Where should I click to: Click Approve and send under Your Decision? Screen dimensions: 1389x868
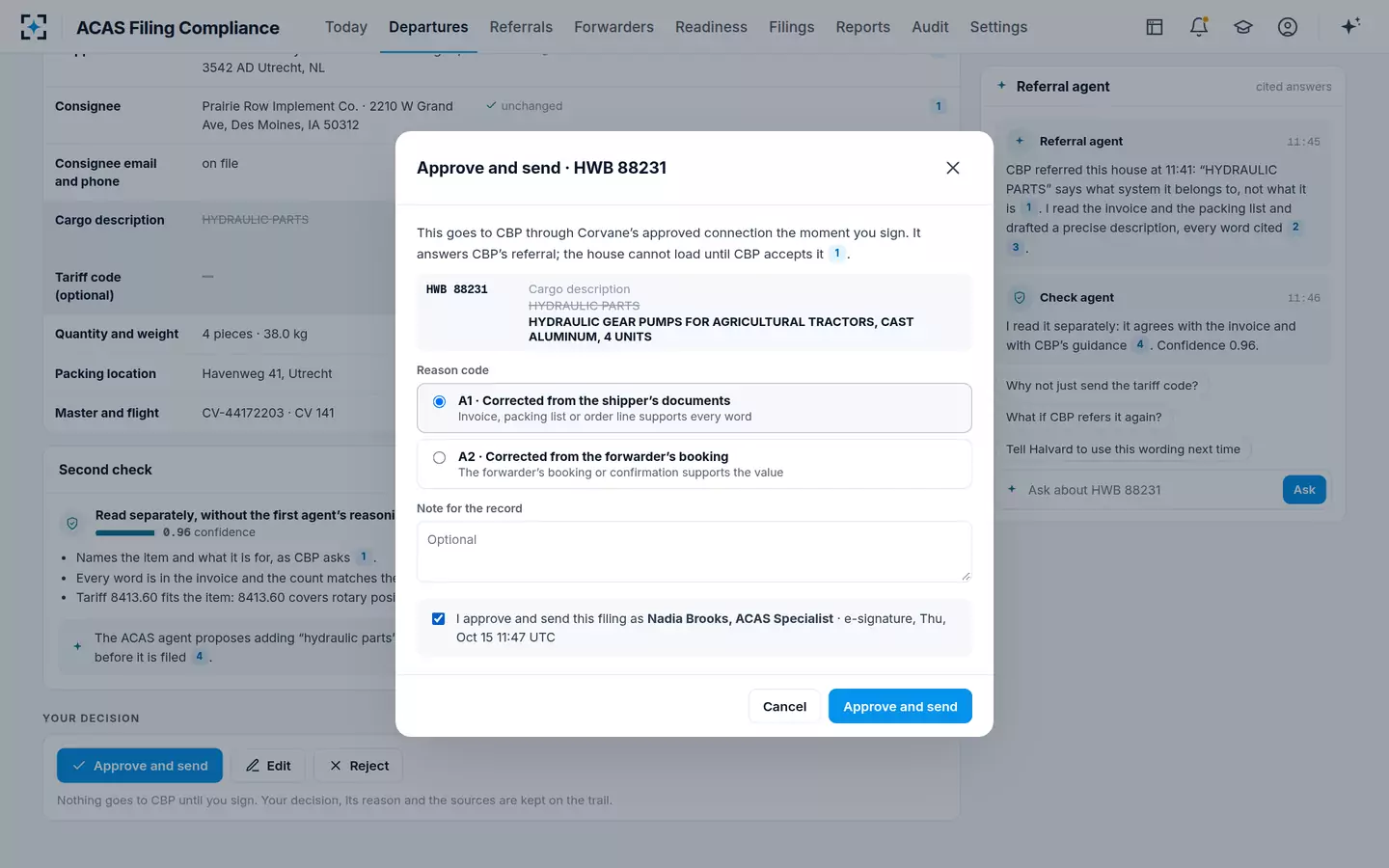click(140, 766)
